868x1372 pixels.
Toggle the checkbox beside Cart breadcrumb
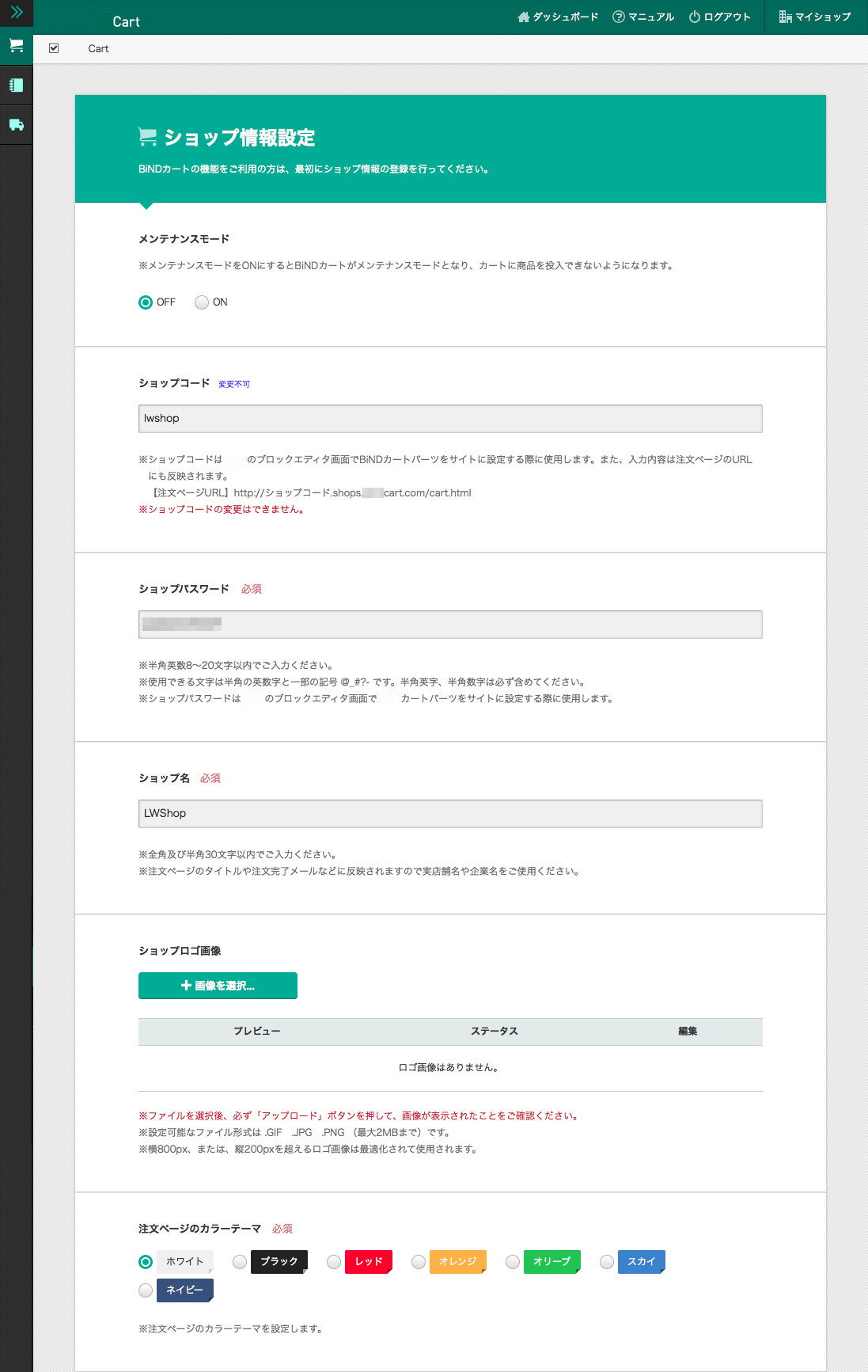point(54,48)
